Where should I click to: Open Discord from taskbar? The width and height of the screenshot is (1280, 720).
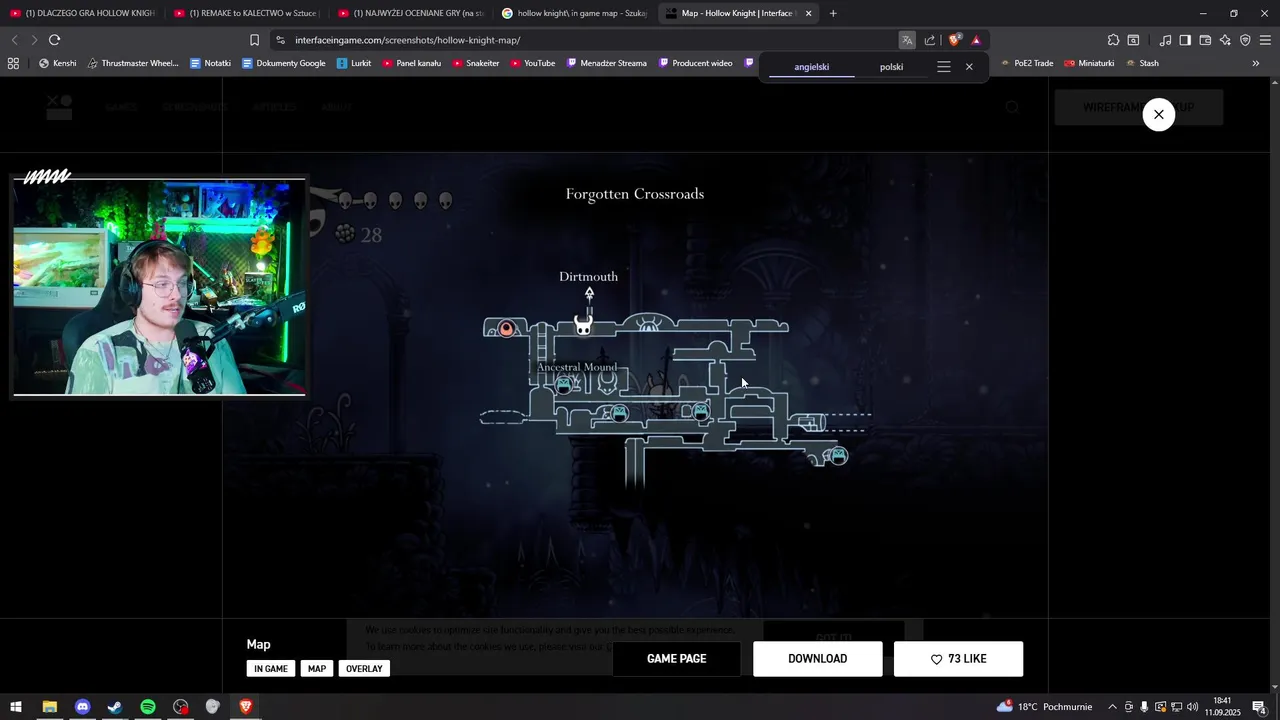click(82, 707)
